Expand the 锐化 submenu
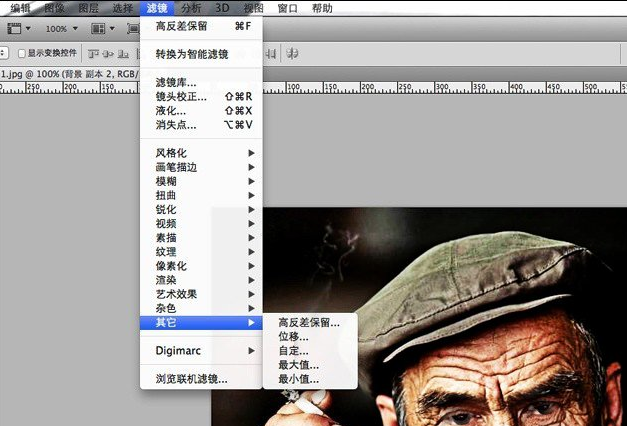The image size is (627, 426). point(201,210)
